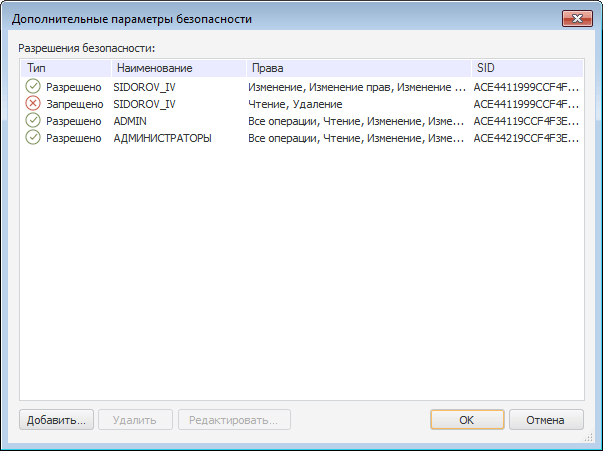
Task: Click the SID cell ACE44219CCF4F3E
Action: (525, 137)
